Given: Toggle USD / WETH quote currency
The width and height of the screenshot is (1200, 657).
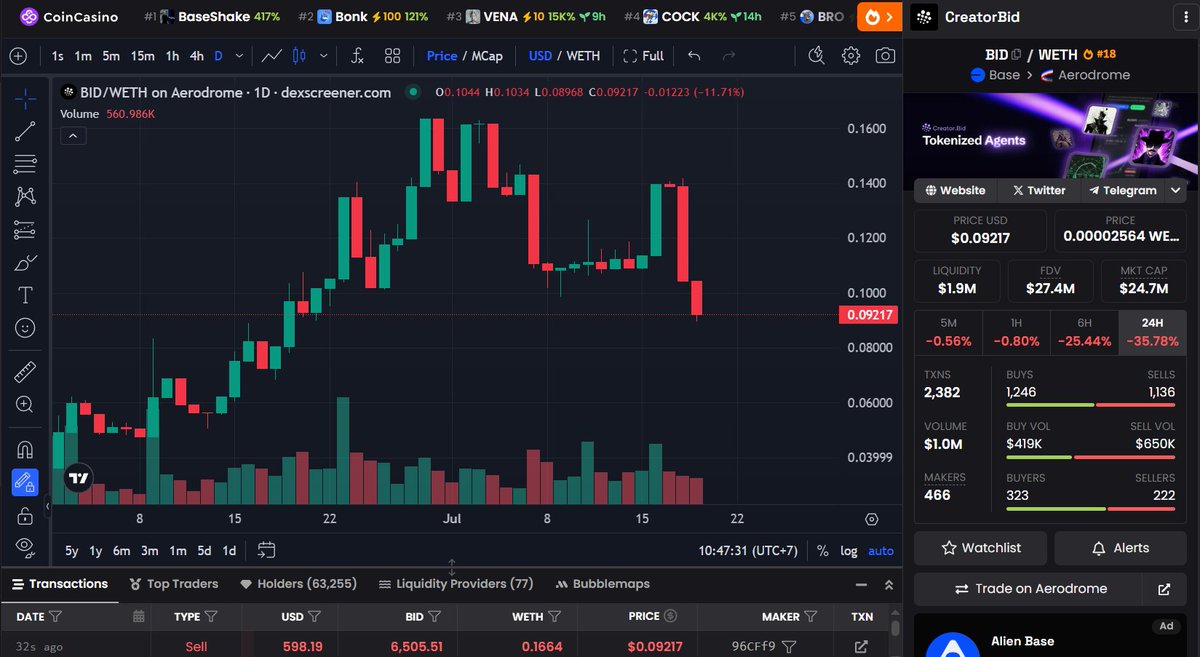Looking at the screenshot, I should [x=565, y=56].
